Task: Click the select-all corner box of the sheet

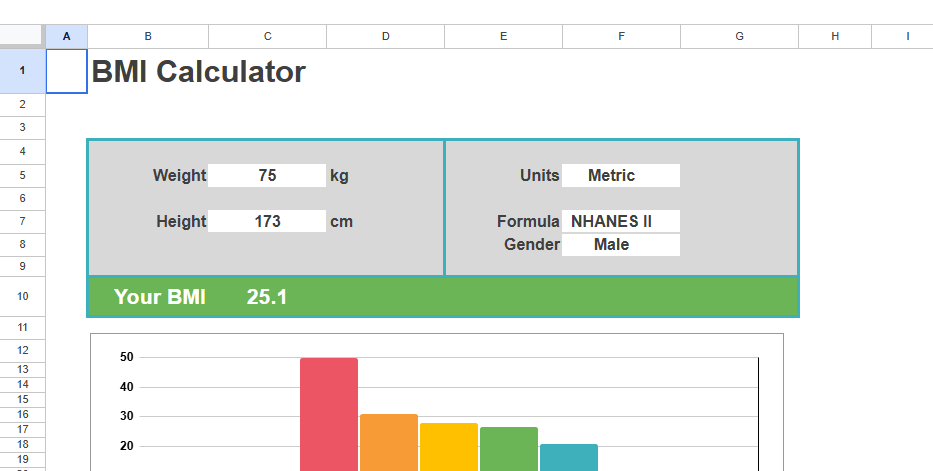Action: [22, 36]
